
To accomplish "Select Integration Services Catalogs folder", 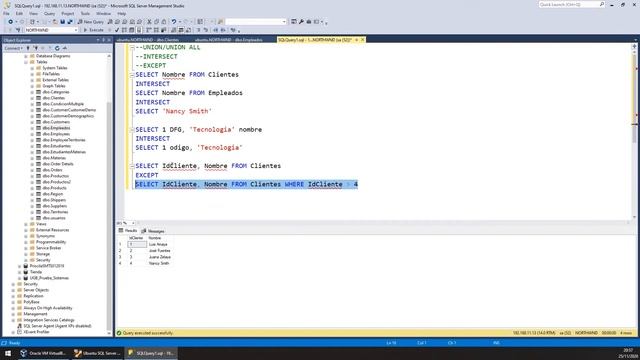I will 49,320.
